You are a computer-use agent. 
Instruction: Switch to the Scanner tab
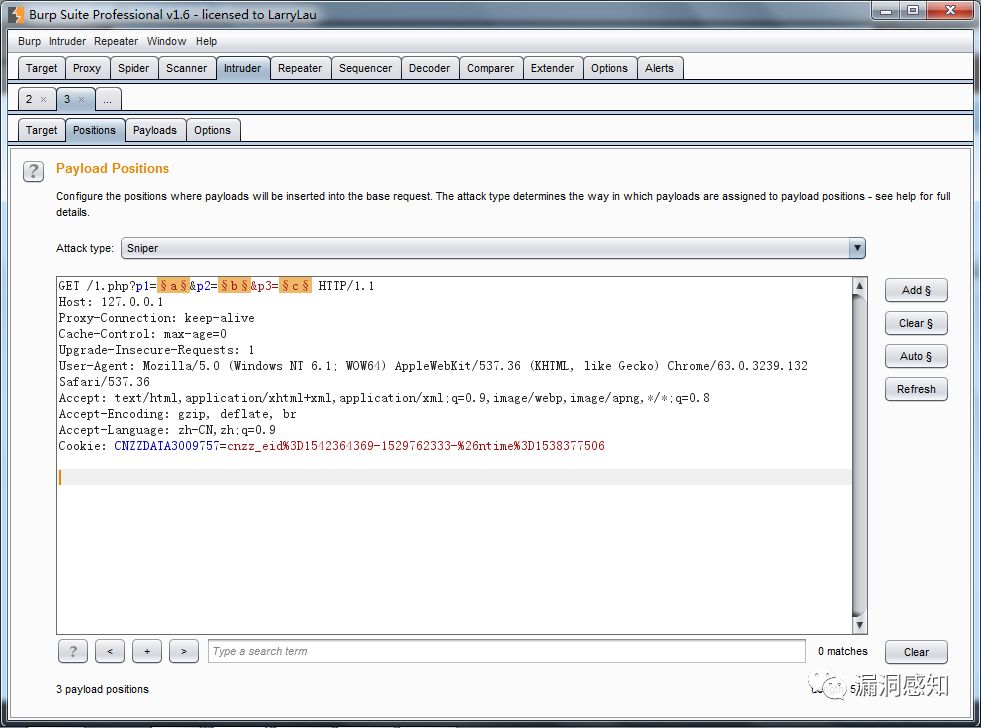point(186,68)
